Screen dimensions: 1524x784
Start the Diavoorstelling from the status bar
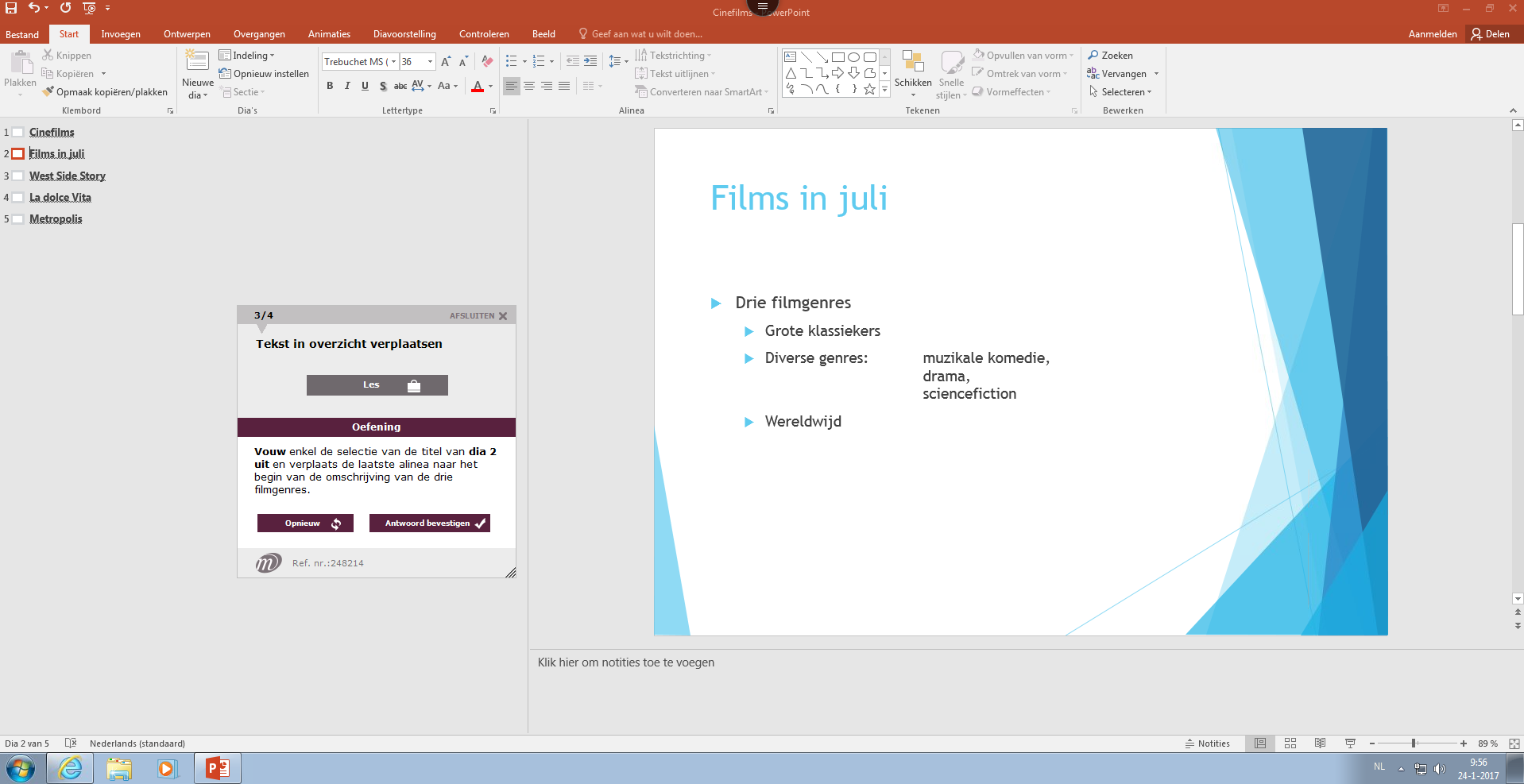click(1350, 743)
